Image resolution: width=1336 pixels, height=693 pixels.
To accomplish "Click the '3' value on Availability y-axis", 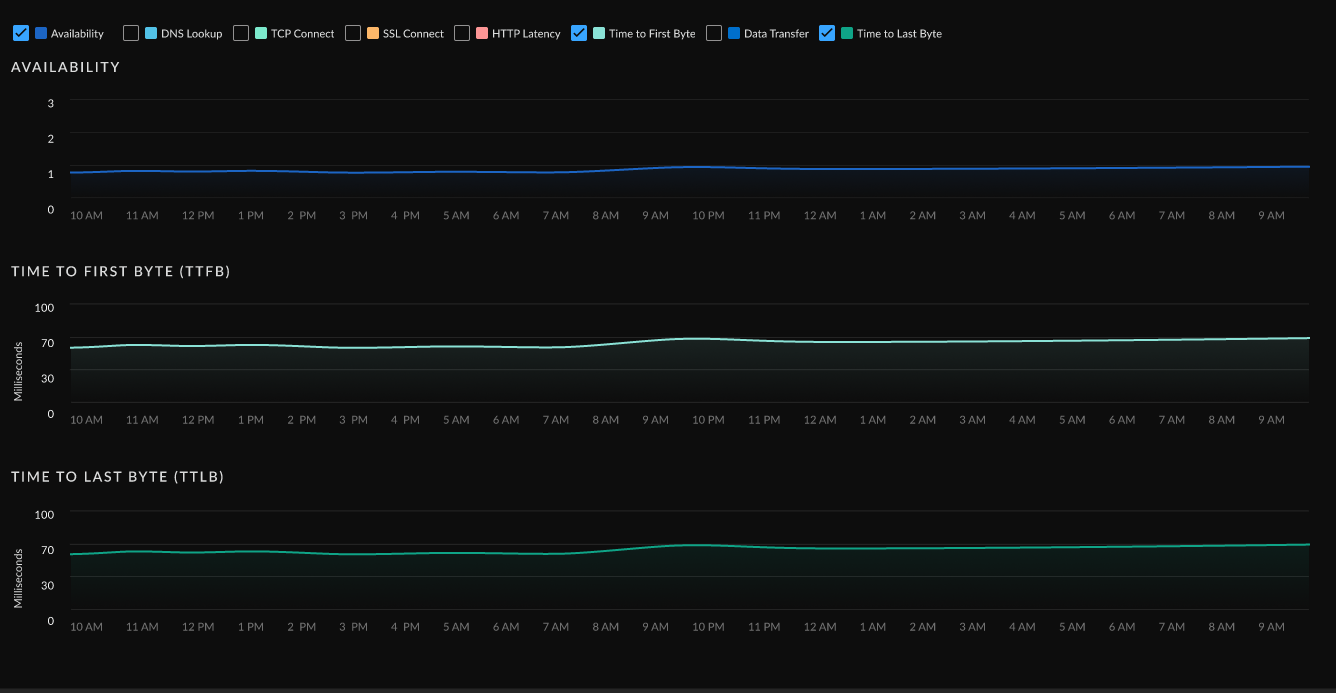I will 51,103.
